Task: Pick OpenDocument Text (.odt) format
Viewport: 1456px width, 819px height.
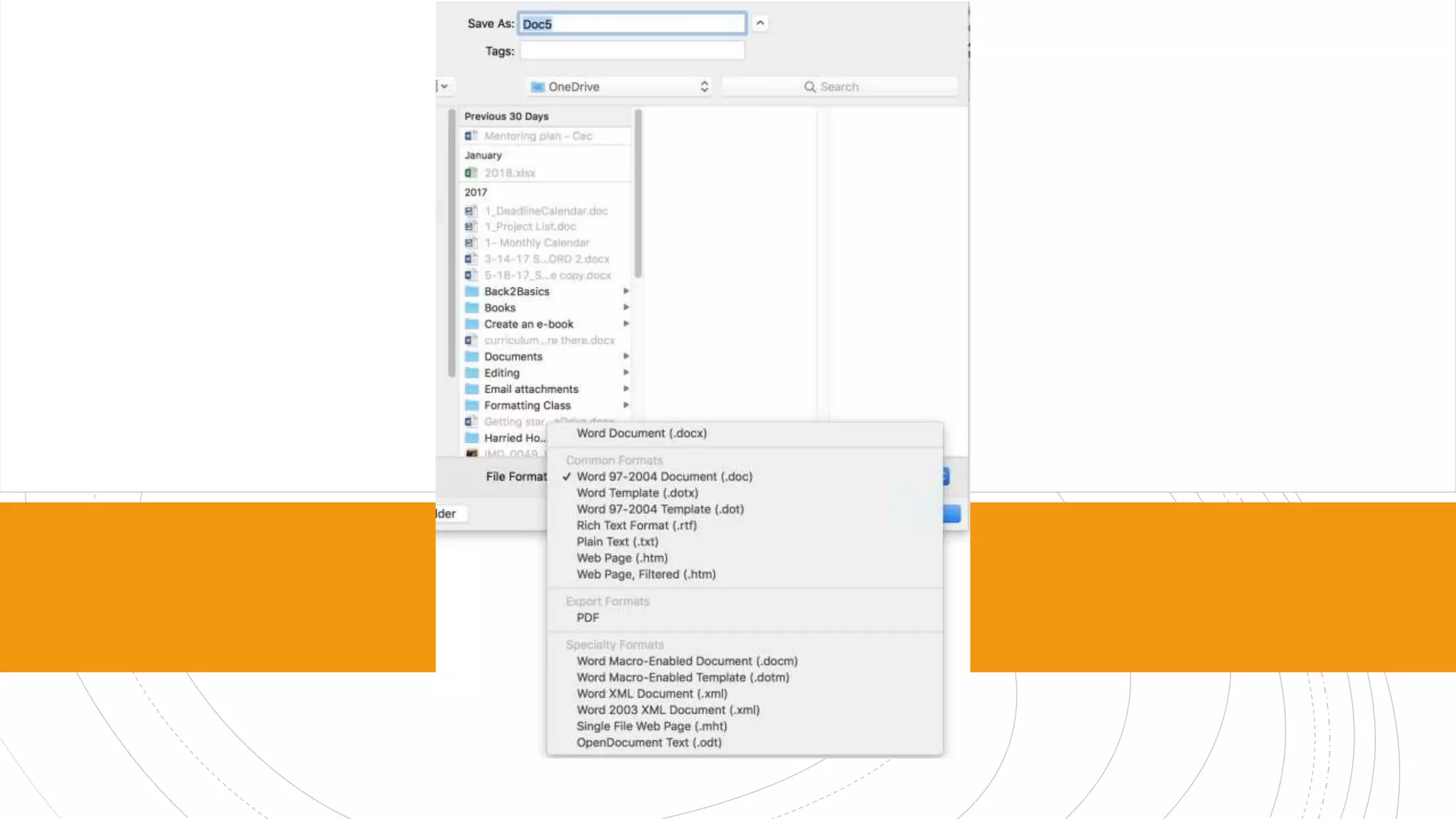Action: coord(648,742)
